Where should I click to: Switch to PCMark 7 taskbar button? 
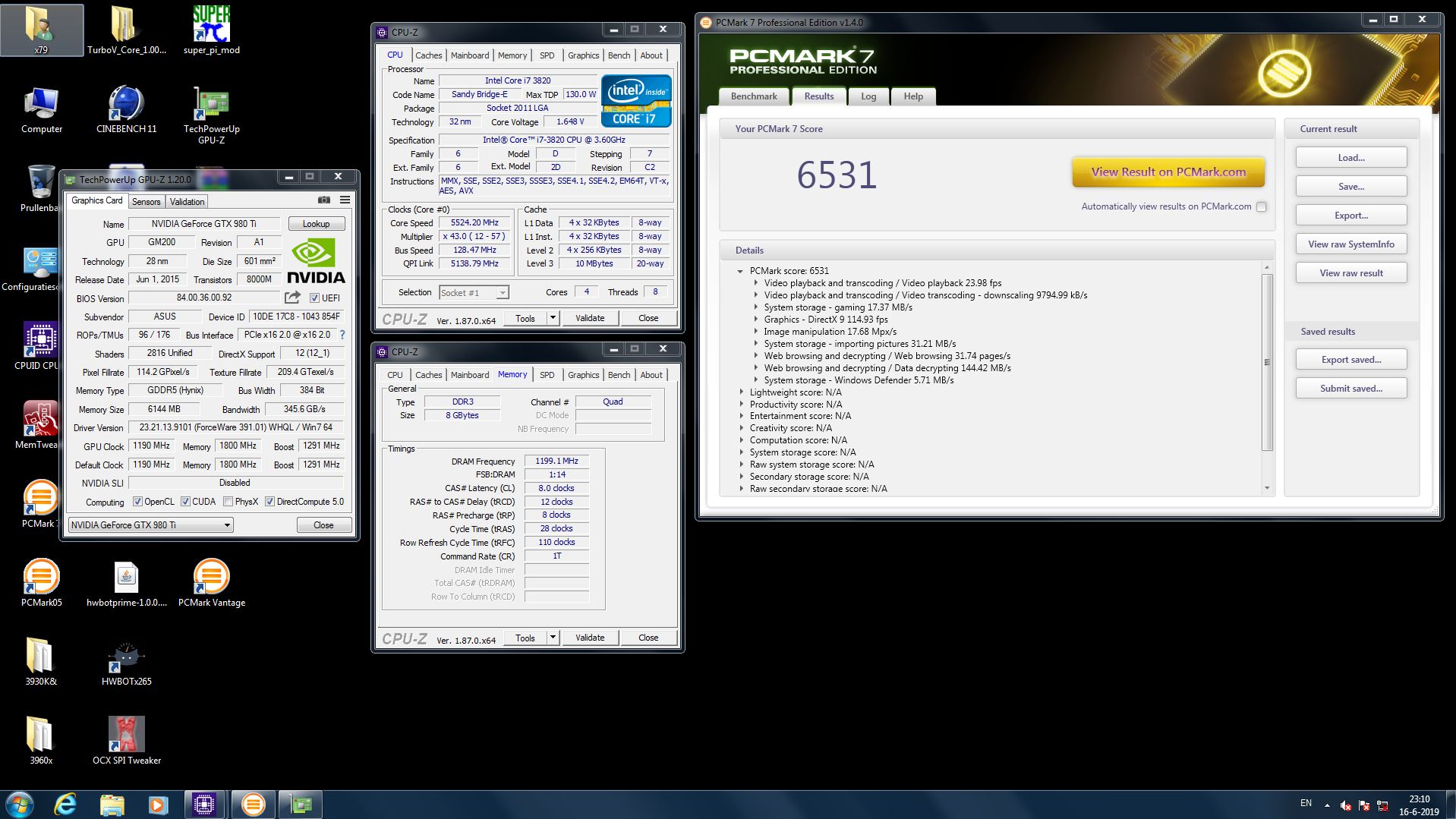click(x=253, y=805)
